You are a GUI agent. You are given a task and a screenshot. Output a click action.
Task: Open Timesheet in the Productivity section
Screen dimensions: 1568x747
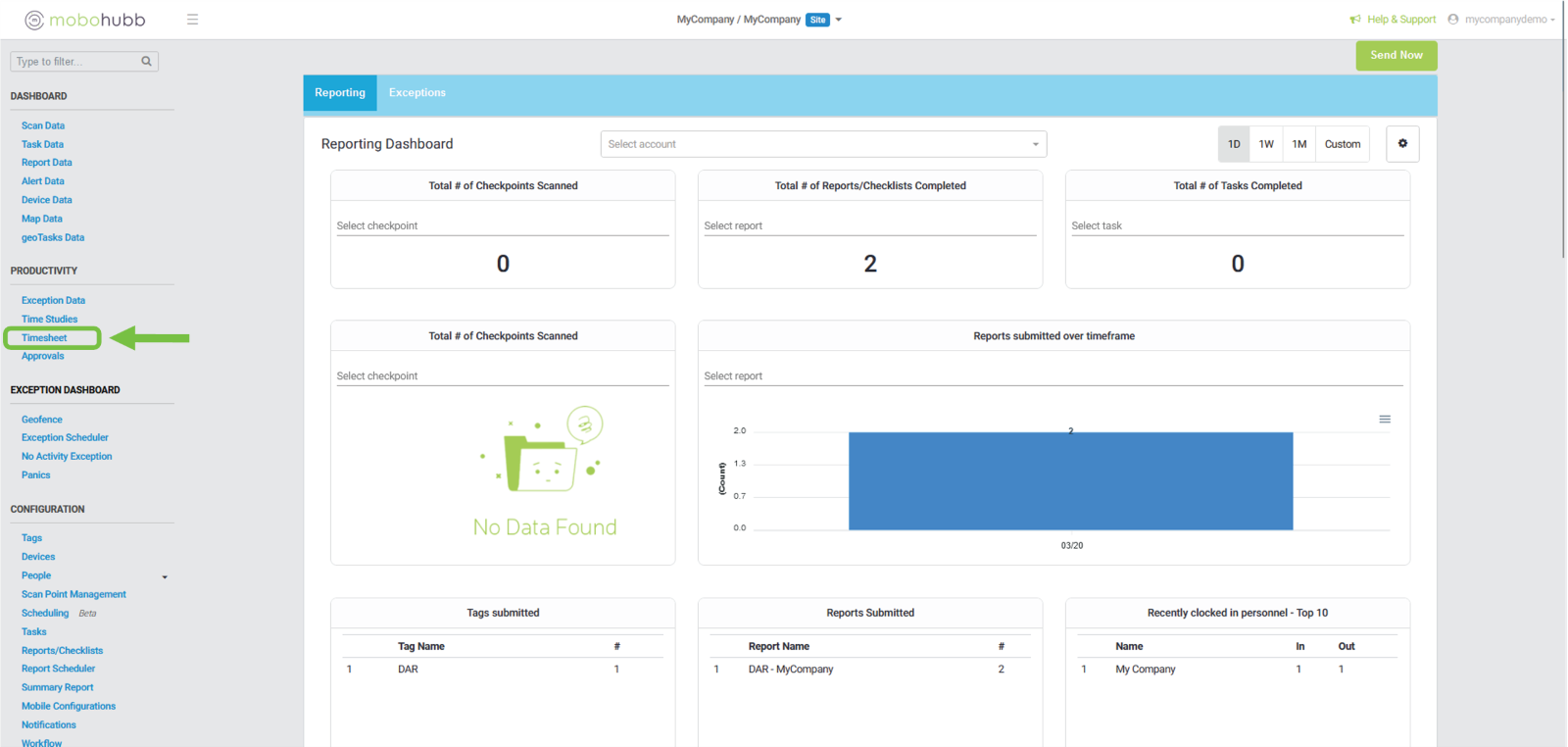(44, 338)
